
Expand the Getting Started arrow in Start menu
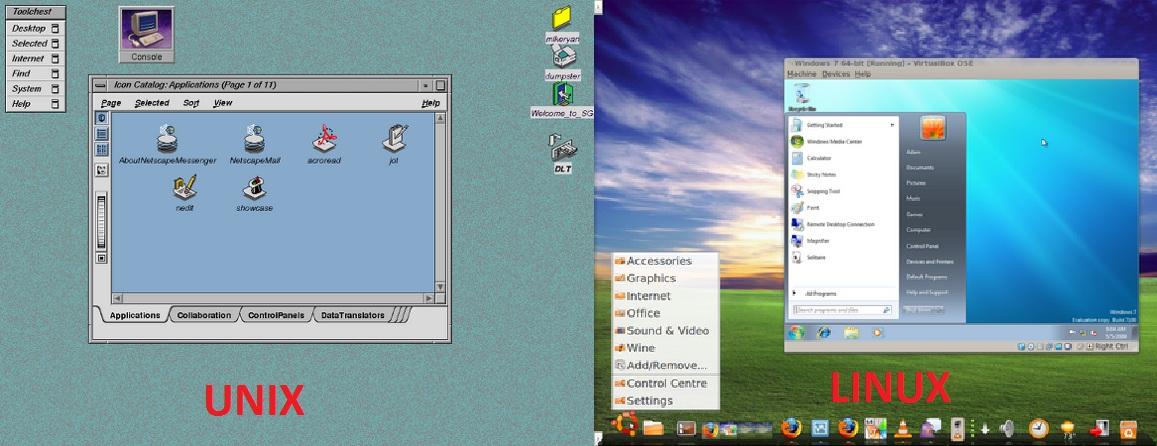892,125
